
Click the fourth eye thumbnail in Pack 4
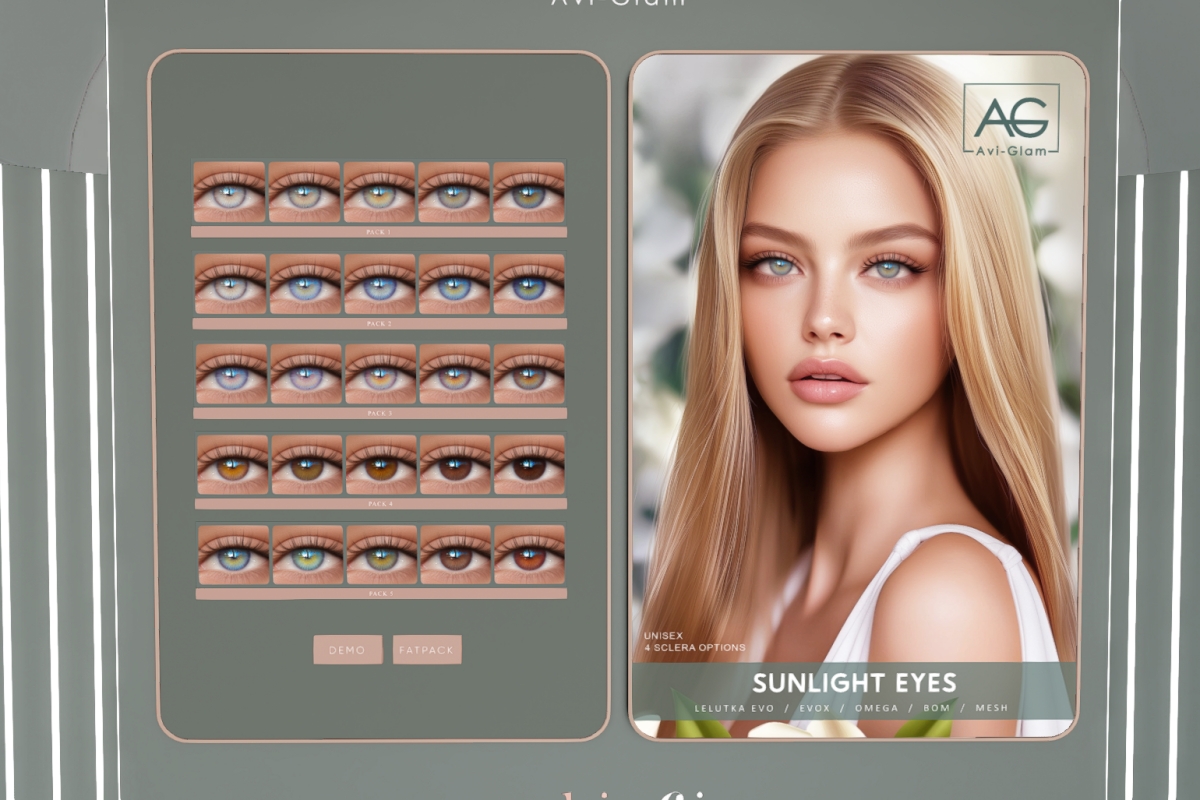455,464
